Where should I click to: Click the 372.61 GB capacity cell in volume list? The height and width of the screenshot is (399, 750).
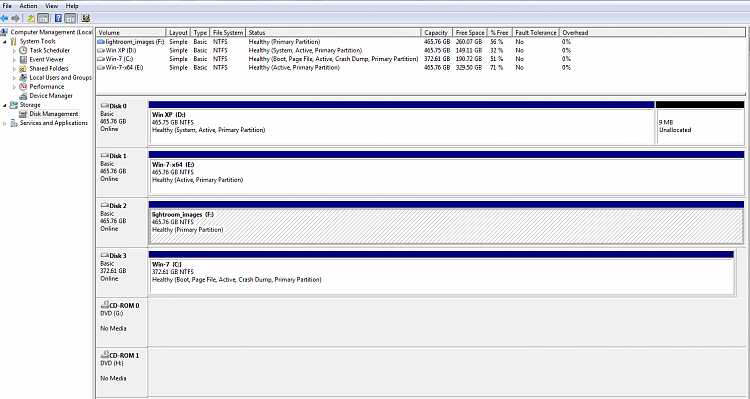click(x=437, y=59)
